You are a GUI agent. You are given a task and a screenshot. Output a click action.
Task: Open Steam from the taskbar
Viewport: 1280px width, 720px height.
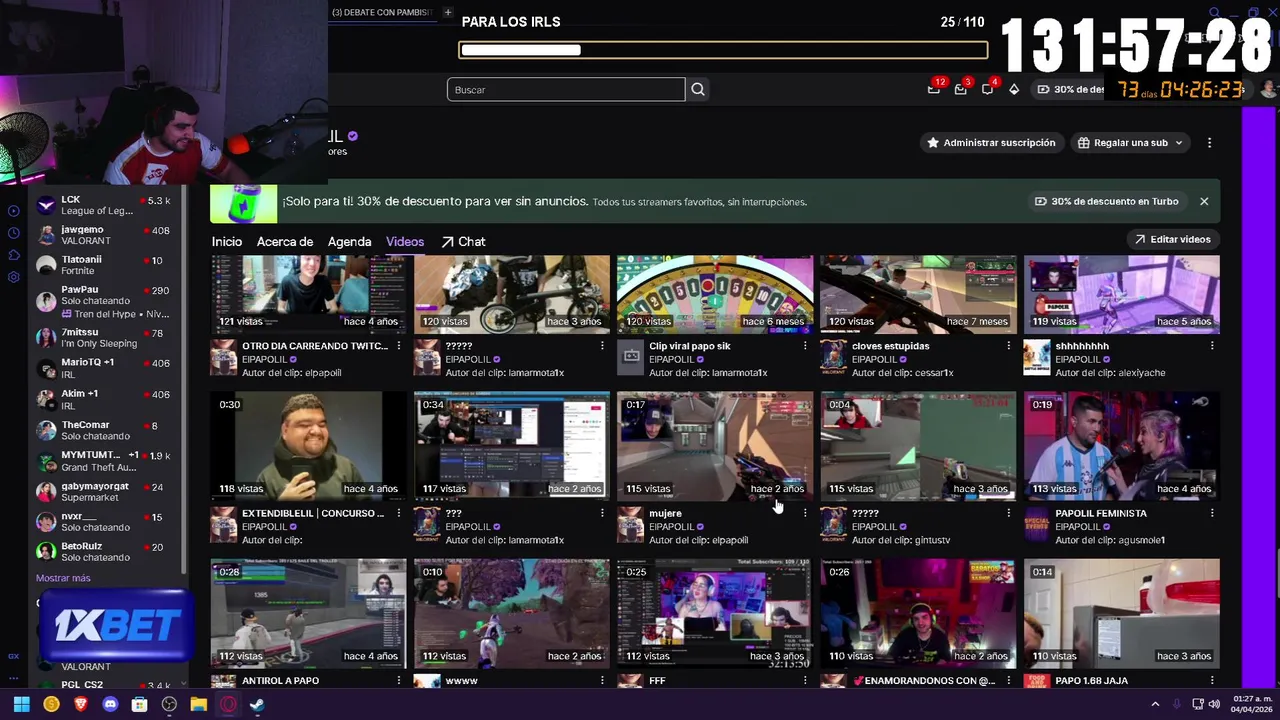coord(257,704)
